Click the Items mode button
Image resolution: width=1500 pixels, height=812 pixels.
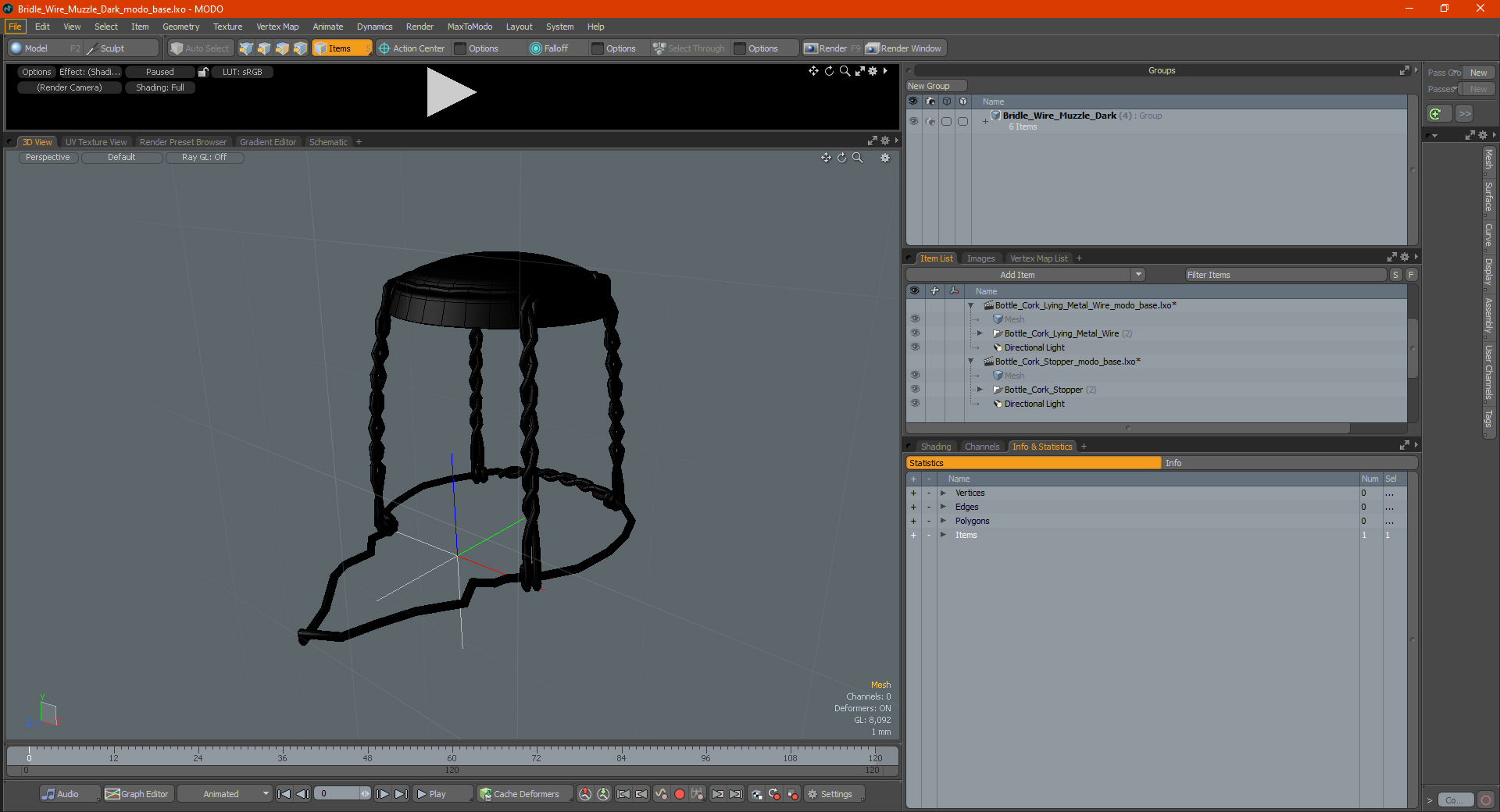341,48
